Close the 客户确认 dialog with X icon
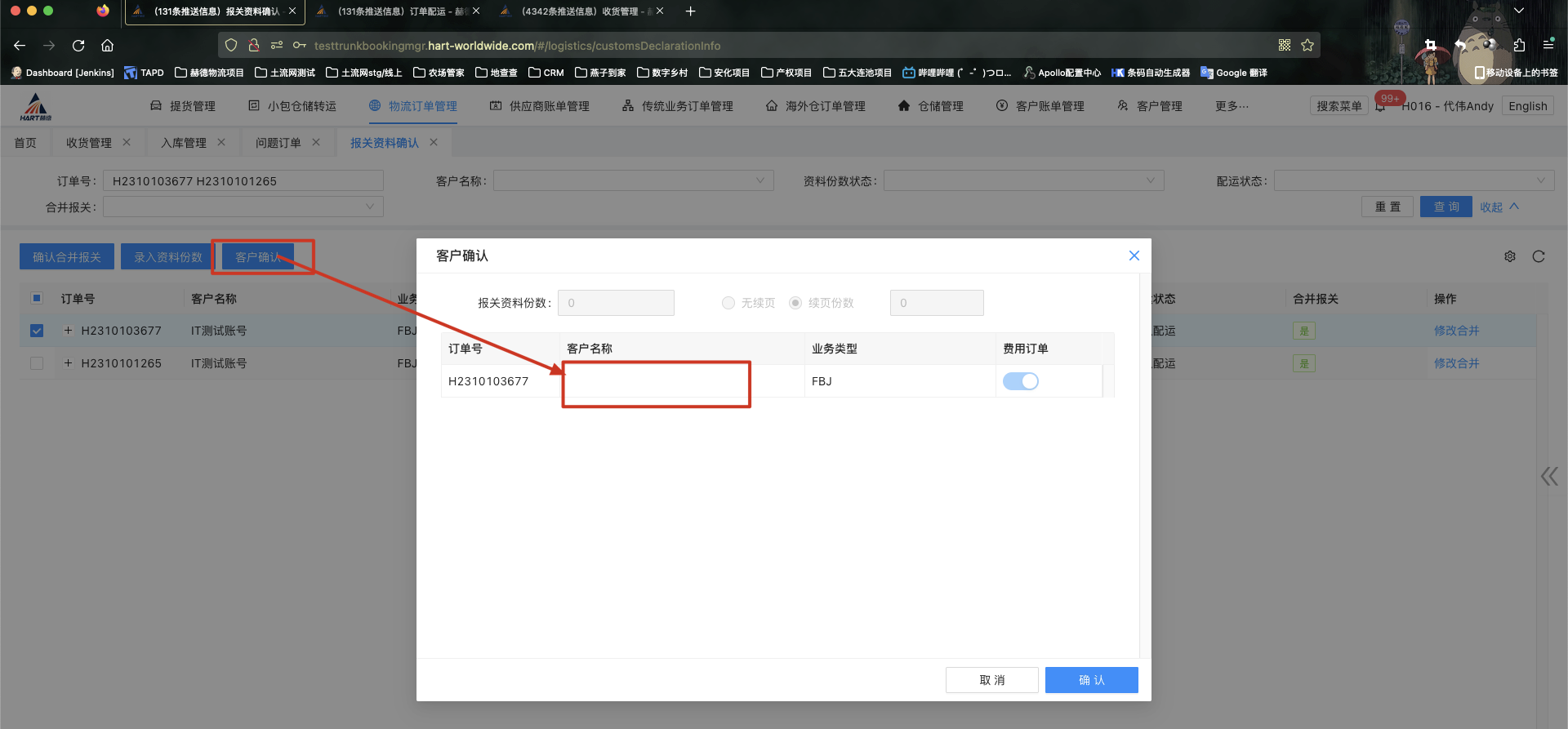1568x729 pixels. (1134, 256)
